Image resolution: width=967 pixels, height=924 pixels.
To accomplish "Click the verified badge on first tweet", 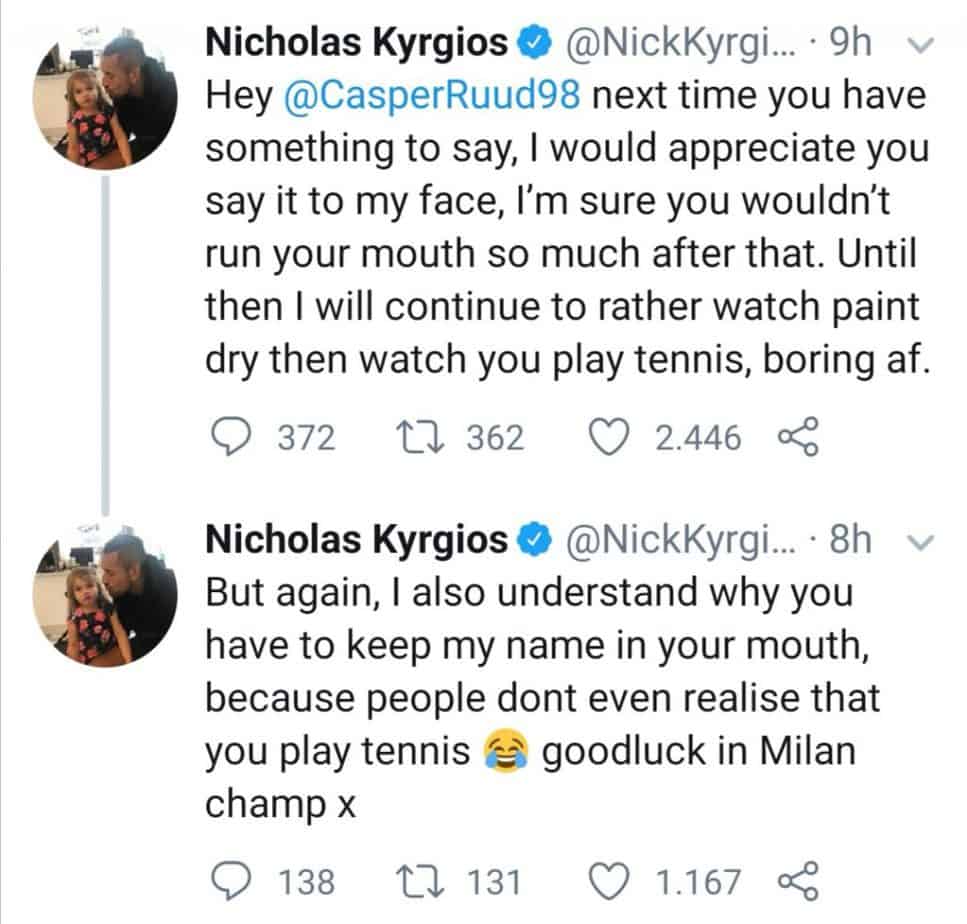I will point(534,45).
